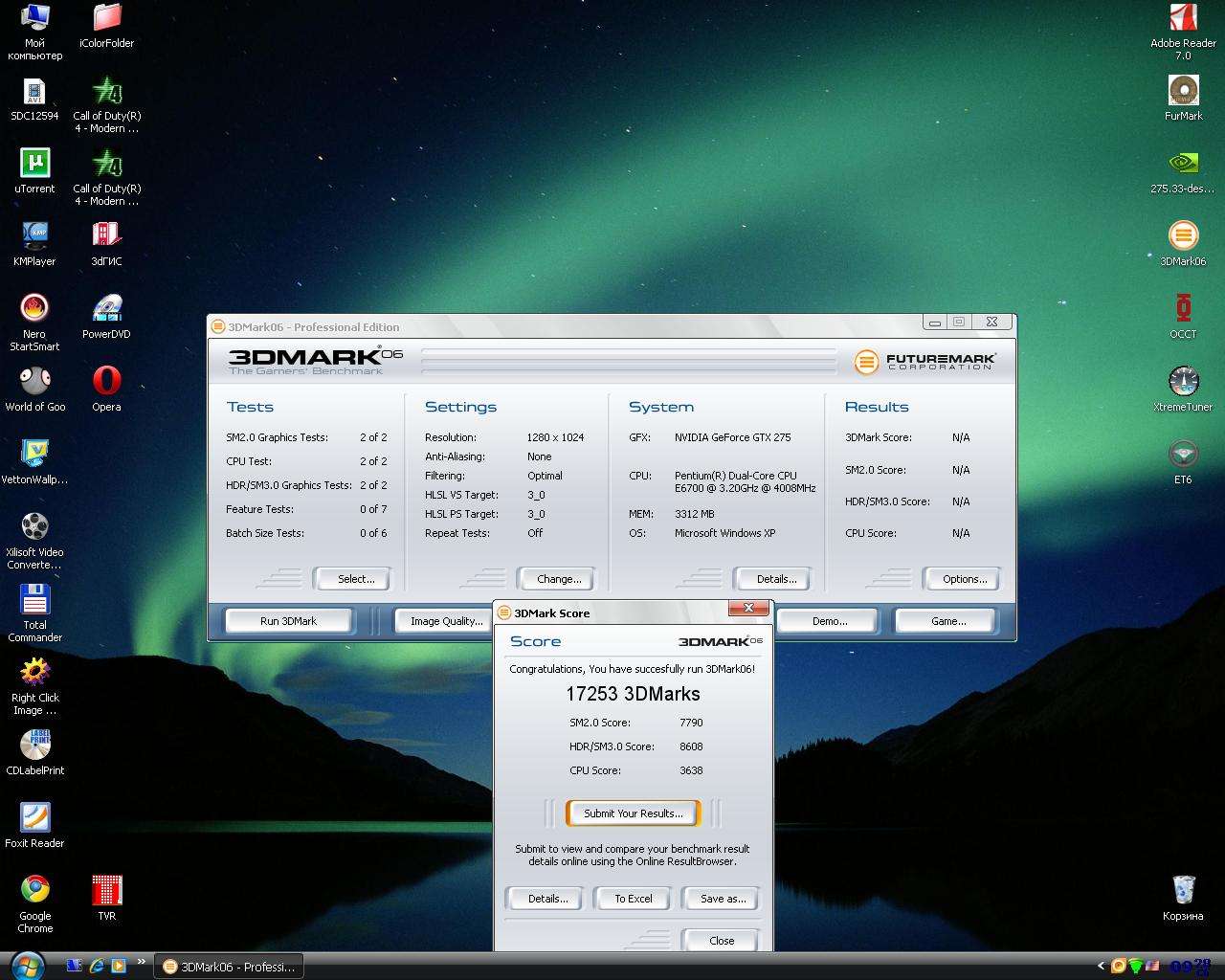Open Adobe Reader 7.0 shortcut
The height and width of the screenshot is (980, 1225).
[1183, 32]
